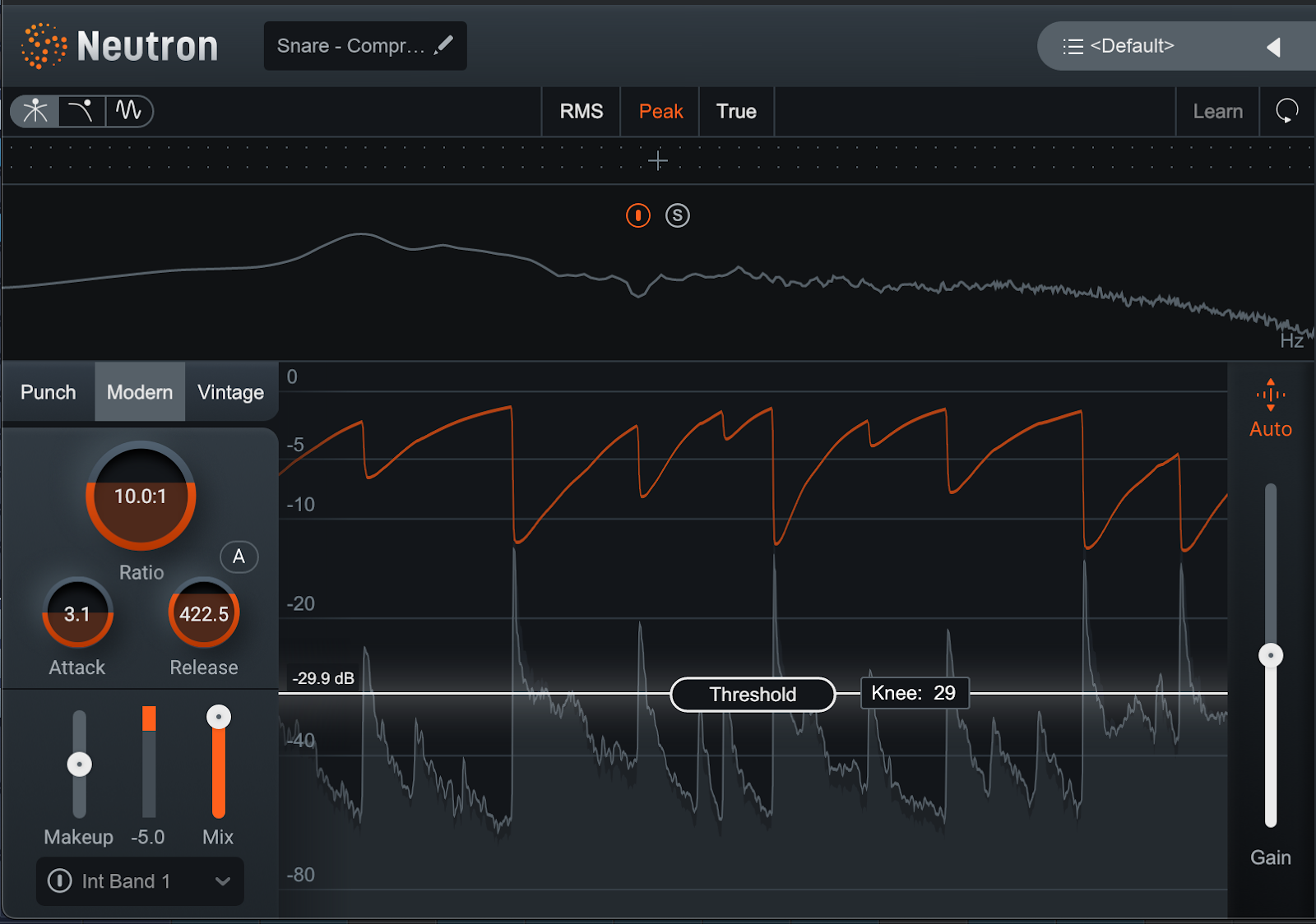Toggle the auto release A button
The image size is (1316, 924).
point(239,557)
